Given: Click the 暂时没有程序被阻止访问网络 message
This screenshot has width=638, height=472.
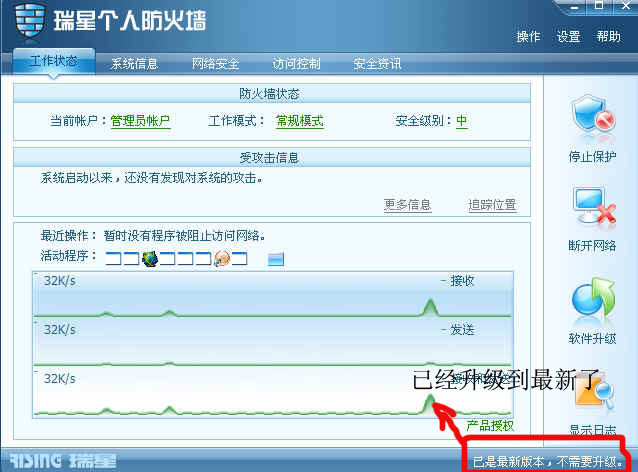Looking at the screenshot, I should coord(185,236).
